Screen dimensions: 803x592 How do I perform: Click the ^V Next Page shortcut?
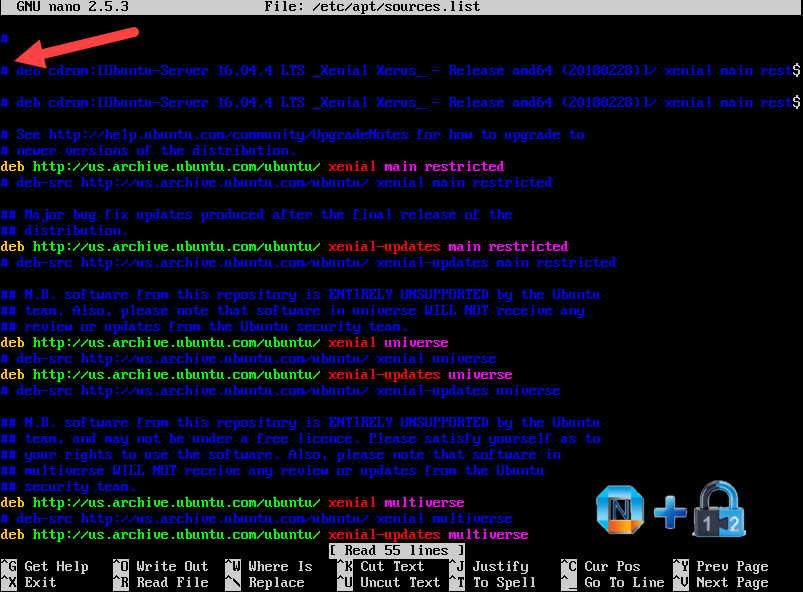pyautogui.click(x=721, y=582)
